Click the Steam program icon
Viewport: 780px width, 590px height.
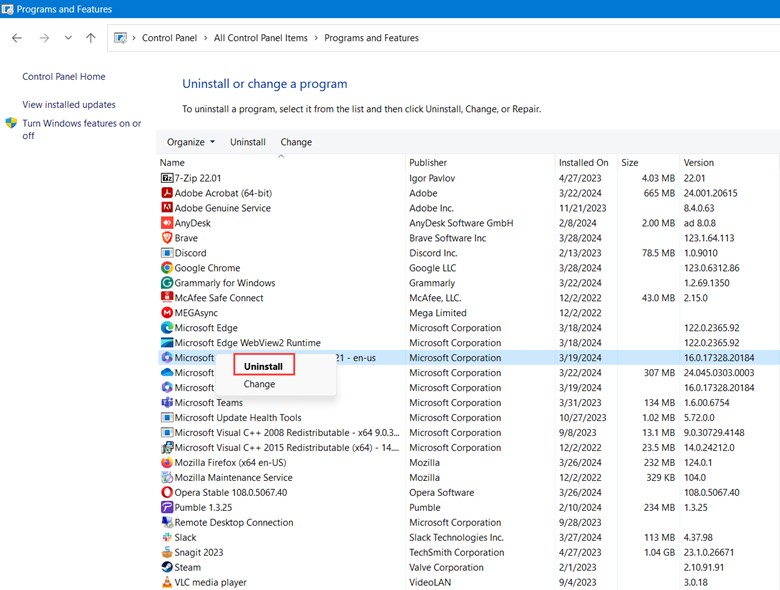pyautogui.click(x=167, y=567)
